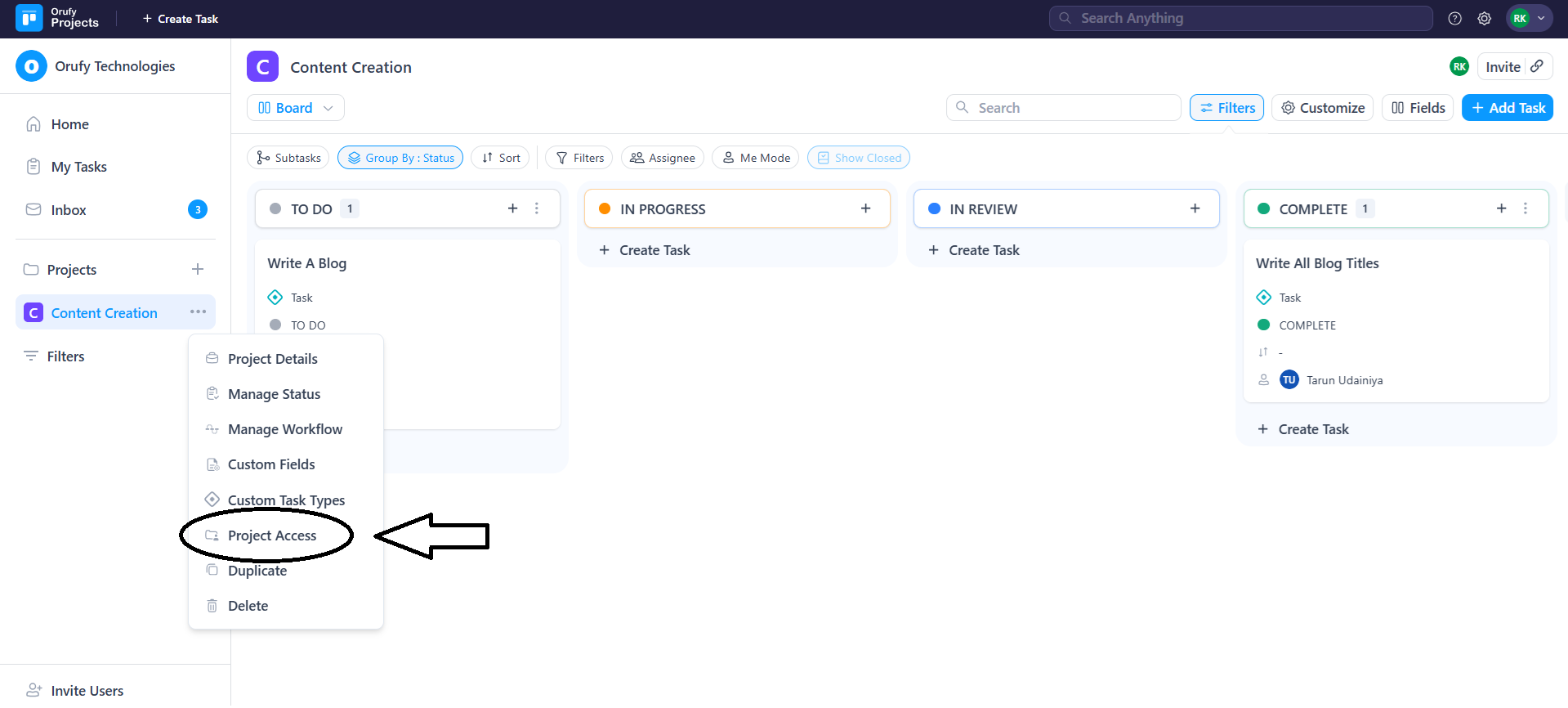Screen dimensions: 1568x708
Task: Go to Home in sidebar
Action: 57,124
